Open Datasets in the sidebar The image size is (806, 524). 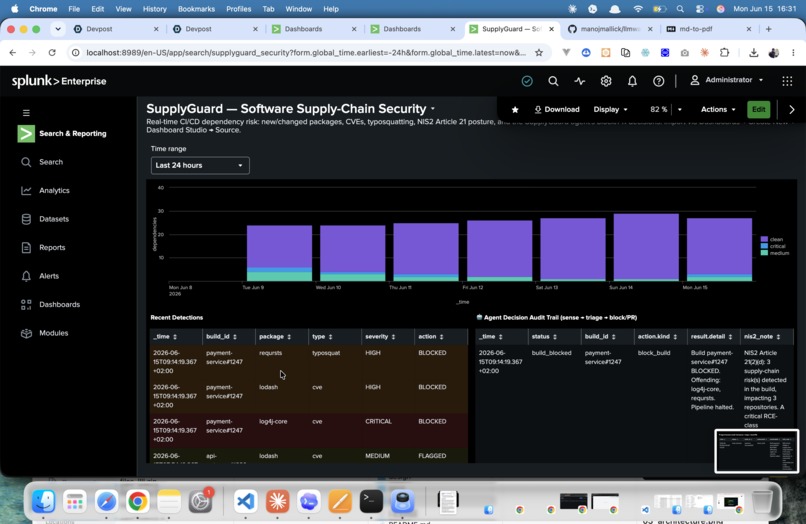point(54,219)
